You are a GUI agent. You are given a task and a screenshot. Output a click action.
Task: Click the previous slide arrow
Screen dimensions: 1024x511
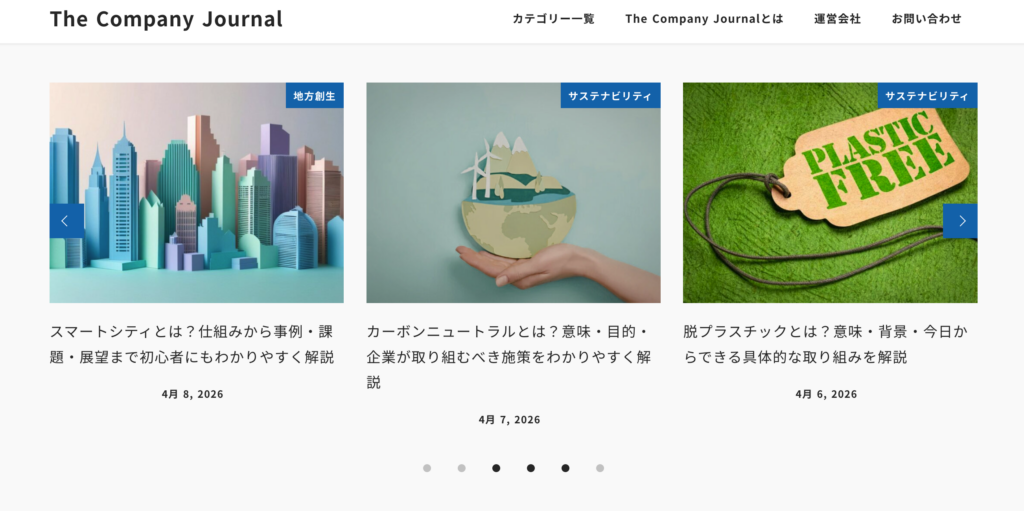pos(67,221)
